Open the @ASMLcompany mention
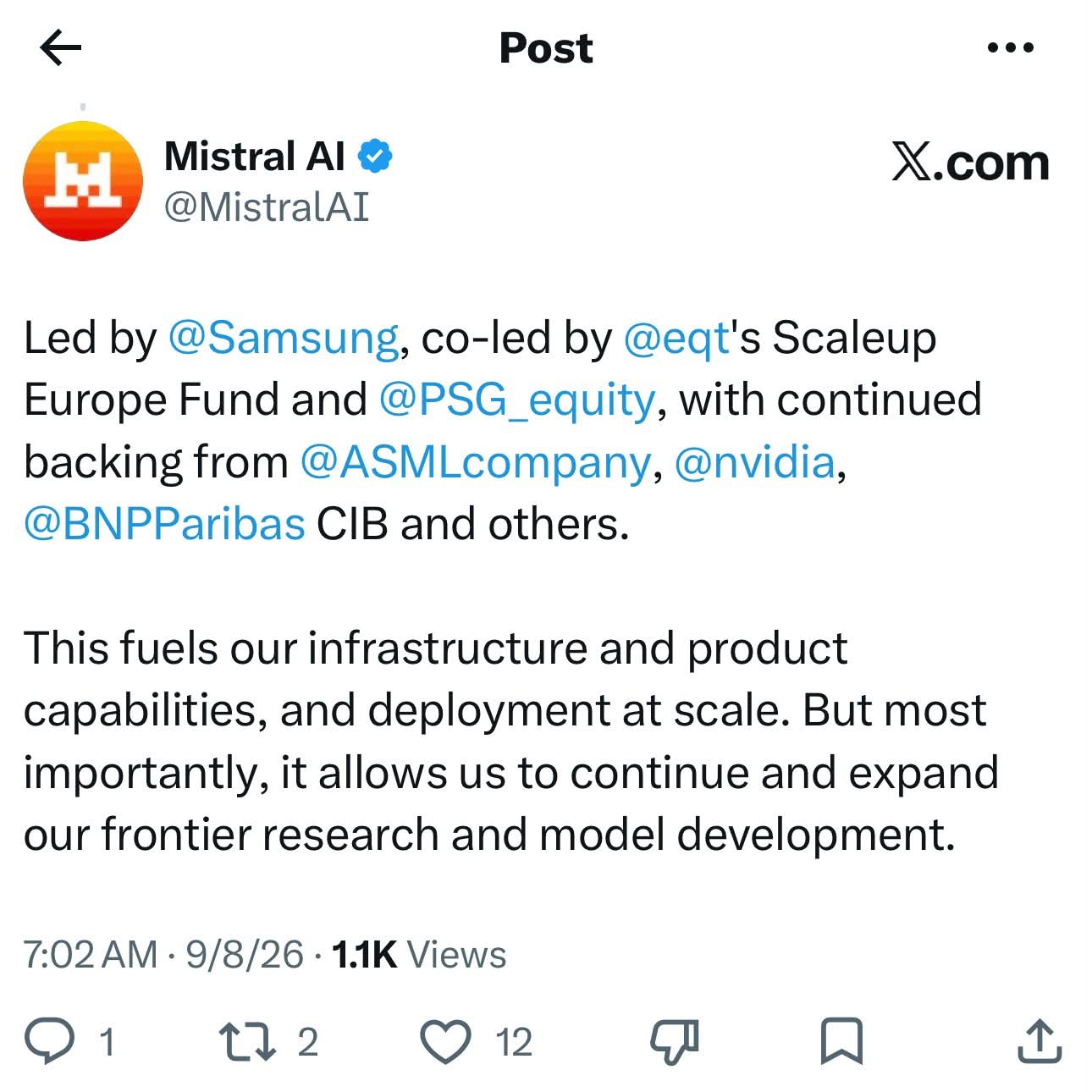 tap(476, 462)
